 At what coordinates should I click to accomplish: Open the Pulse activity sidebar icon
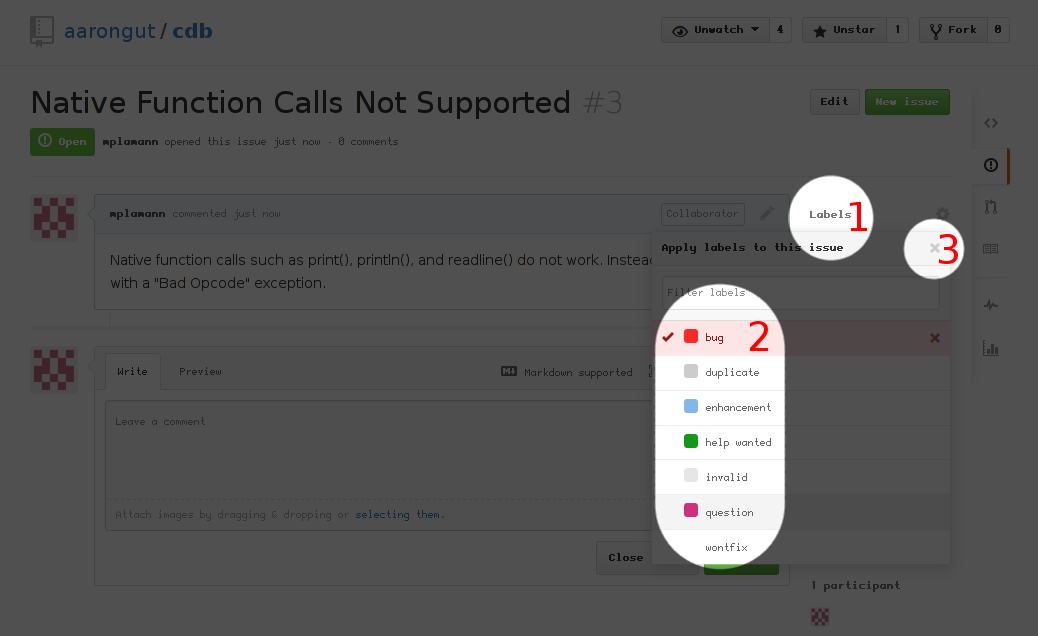(x=991, y=305)
